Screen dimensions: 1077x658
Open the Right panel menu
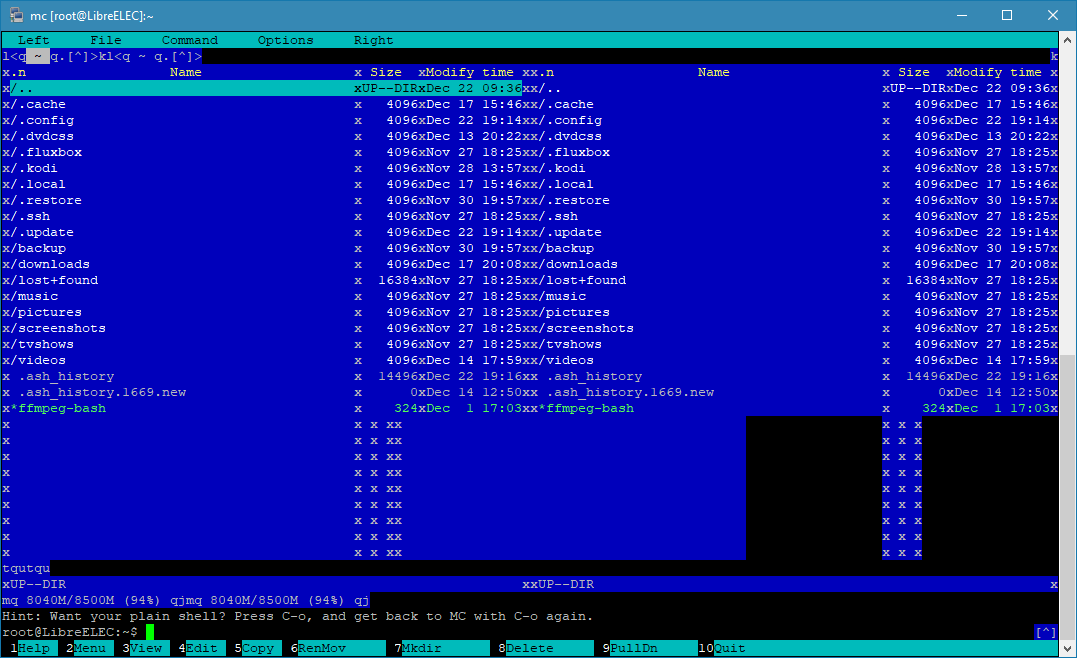click(x=373, y=40)
